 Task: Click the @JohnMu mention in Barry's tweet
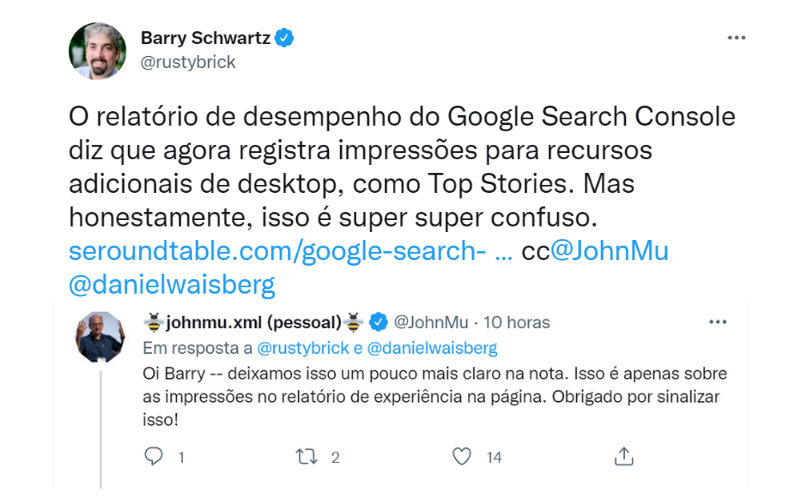609,251
